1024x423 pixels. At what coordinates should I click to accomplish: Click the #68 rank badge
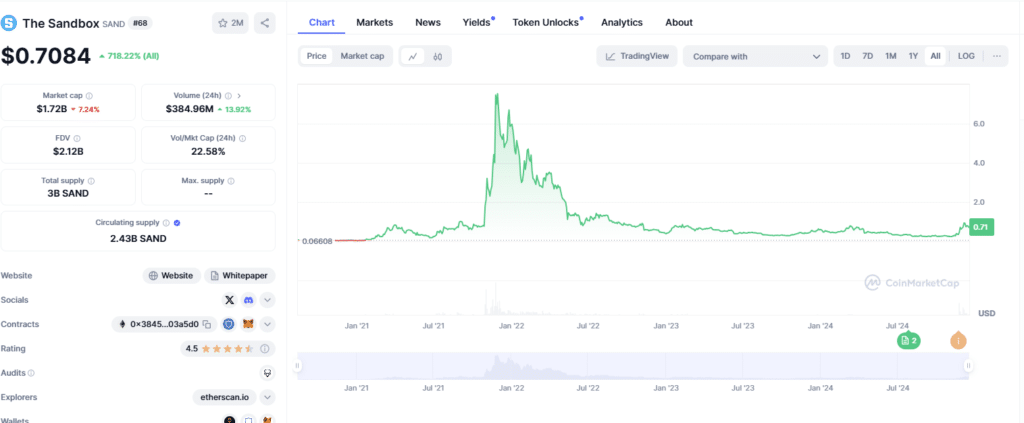pyautogui.click(x=139, y=23)
